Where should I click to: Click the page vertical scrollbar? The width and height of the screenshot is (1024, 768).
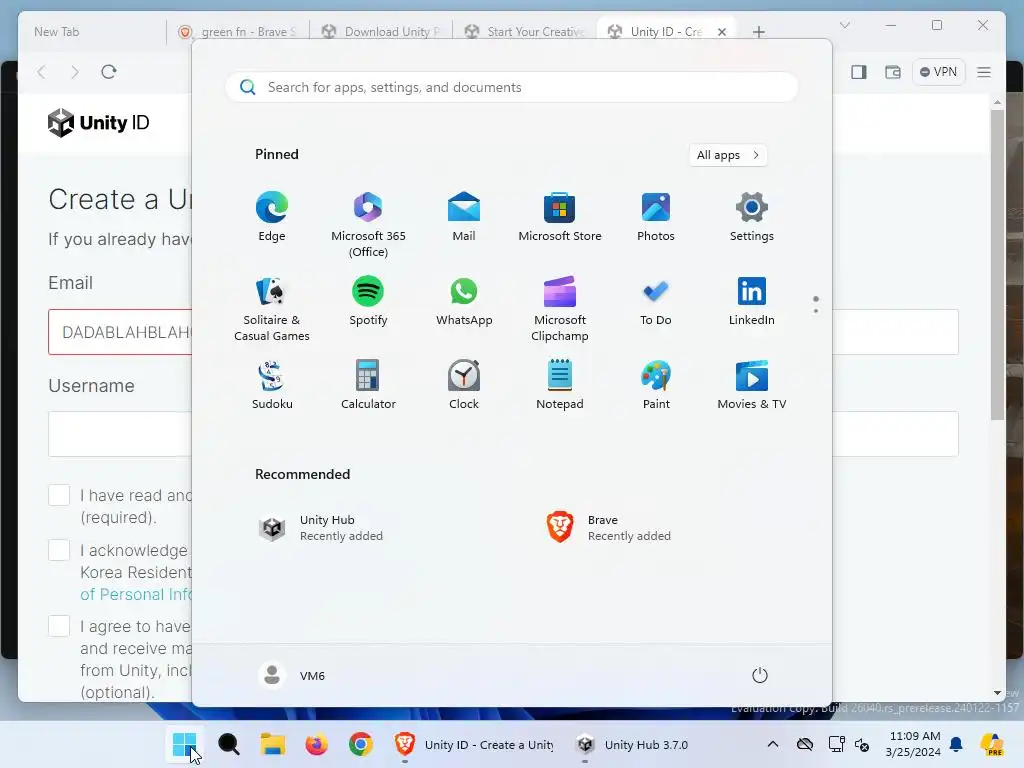coord(997,264)
